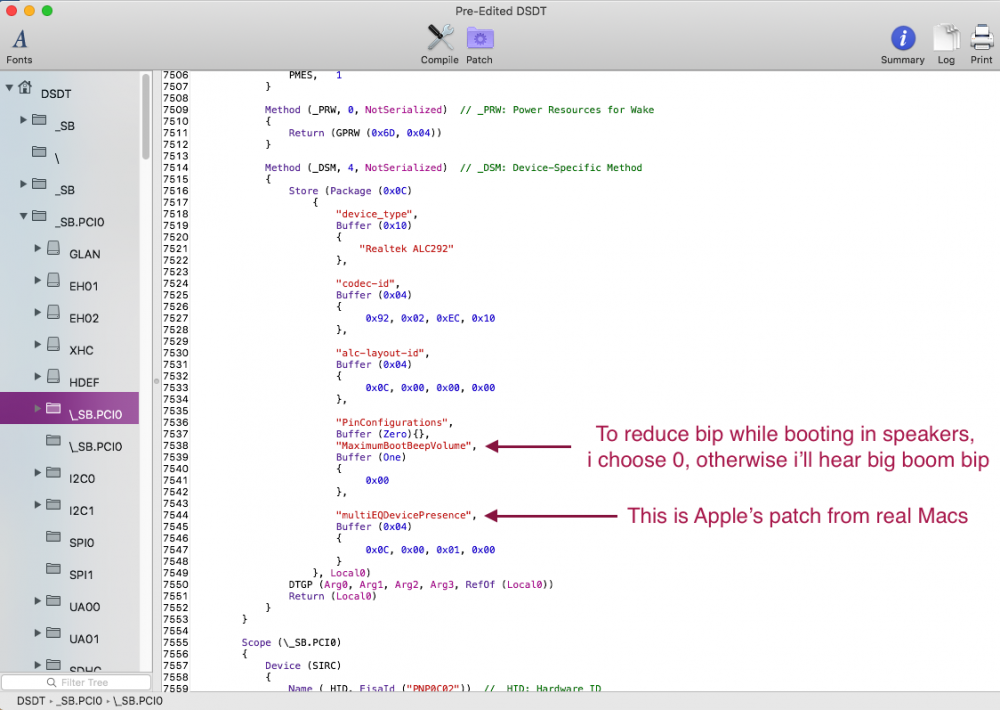Open the Log panel

pos(946,45)
